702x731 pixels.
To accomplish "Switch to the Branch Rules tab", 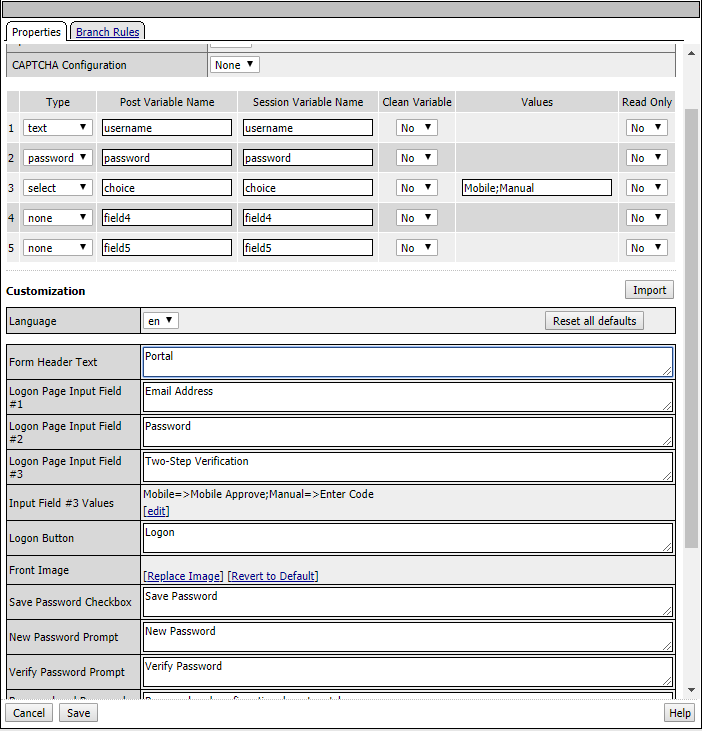I will tap(108, 32).
